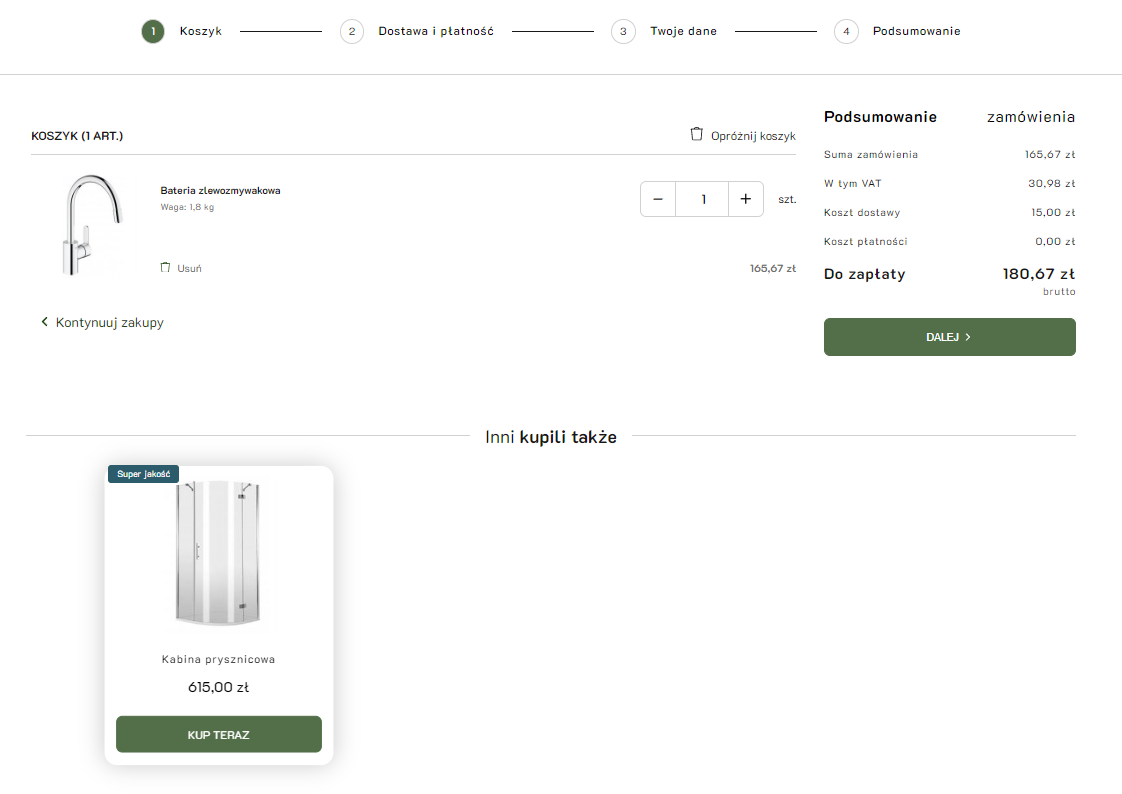Decrease quantity with the minus button
Screen dimensions: 1122x794
click(x=658, y=199)
